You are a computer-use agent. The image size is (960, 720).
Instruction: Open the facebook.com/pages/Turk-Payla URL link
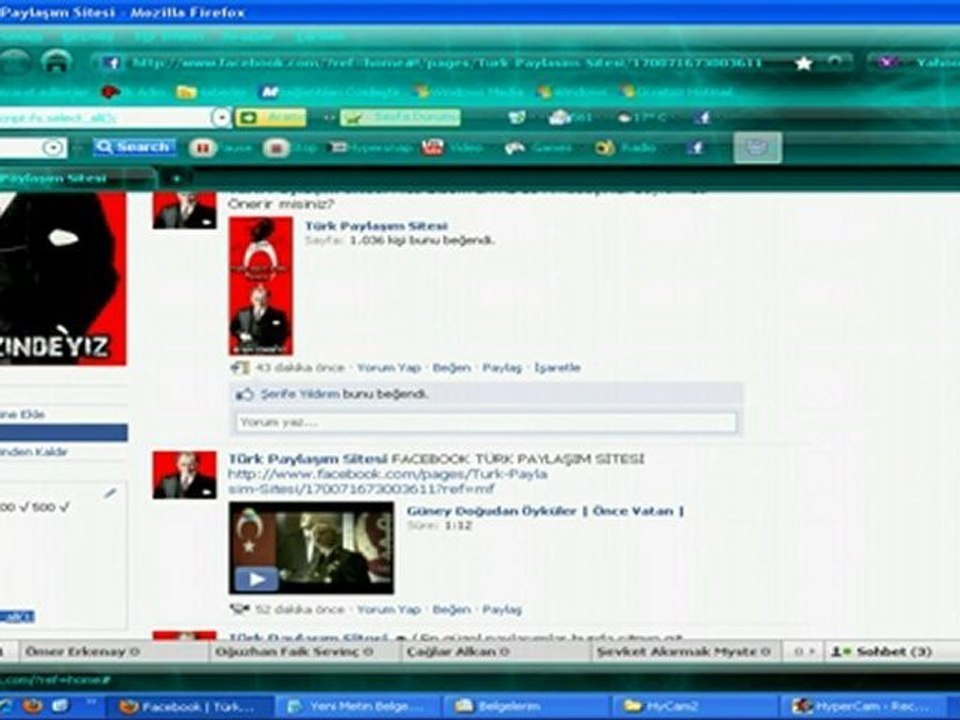tap(388, 481)
